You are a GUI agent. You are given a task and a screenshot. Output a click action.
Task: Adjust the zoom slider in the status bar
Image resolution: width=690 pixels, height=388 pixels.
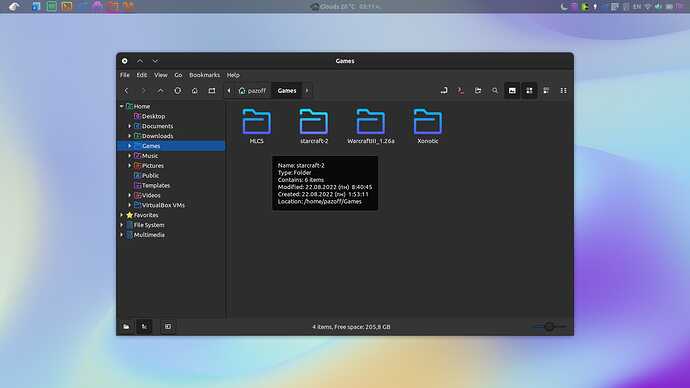(x=549, y=326)
